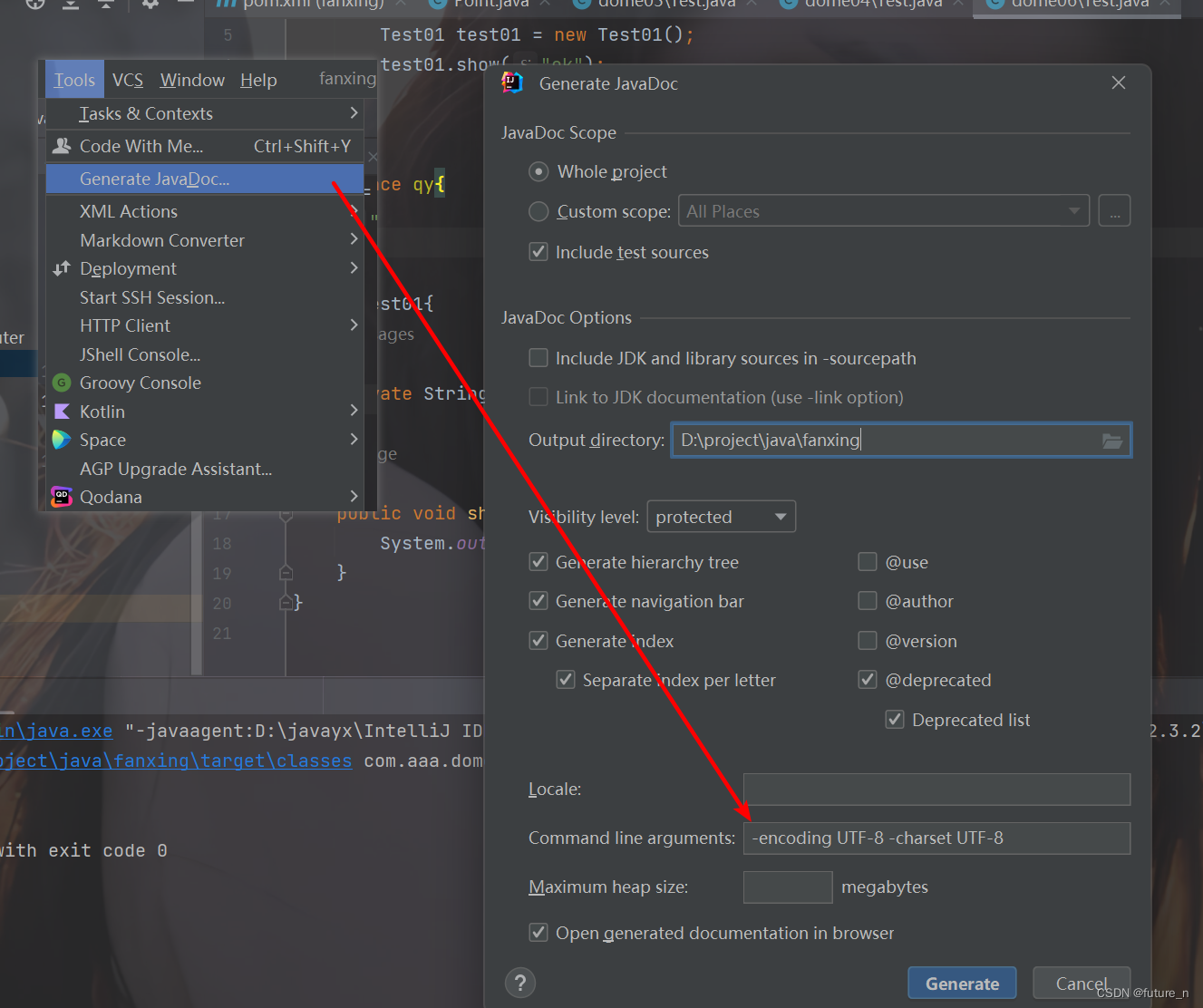
Task: Click the Code With Me people icon
Action: pyautogui.click(x=62, y=146)
